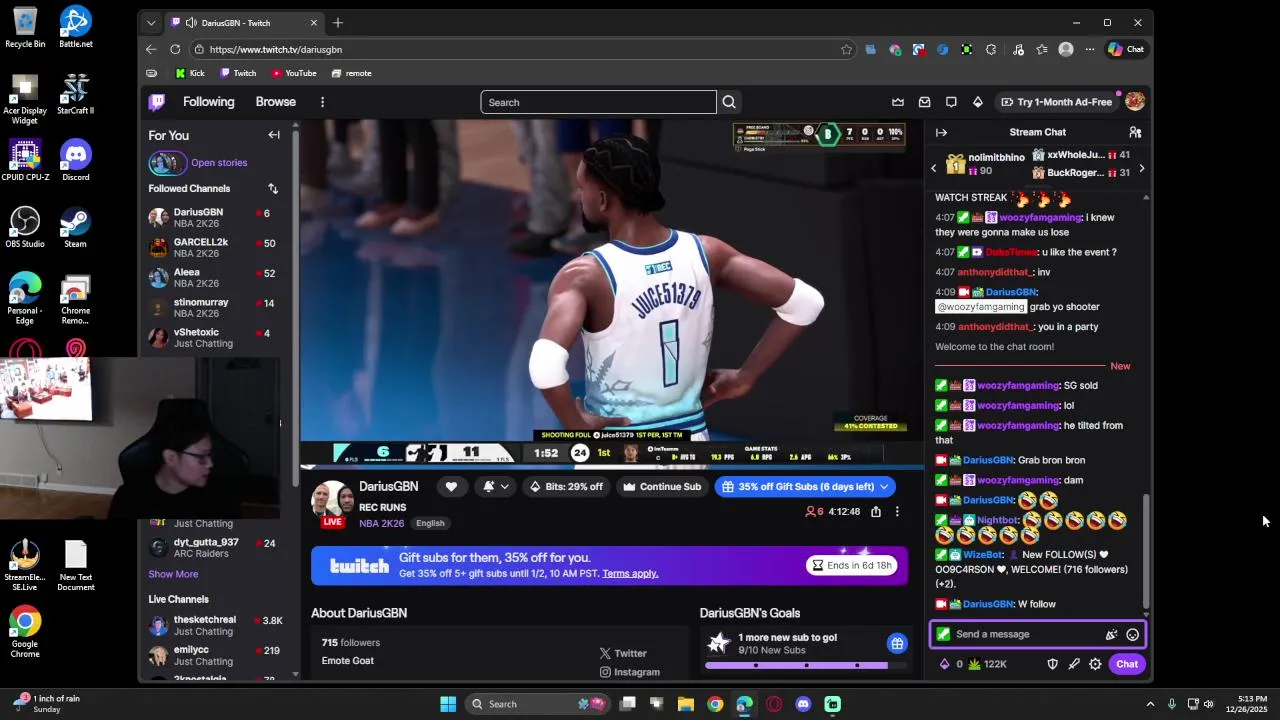
Task: Click Open stories link
Action: tap(219, 163)
